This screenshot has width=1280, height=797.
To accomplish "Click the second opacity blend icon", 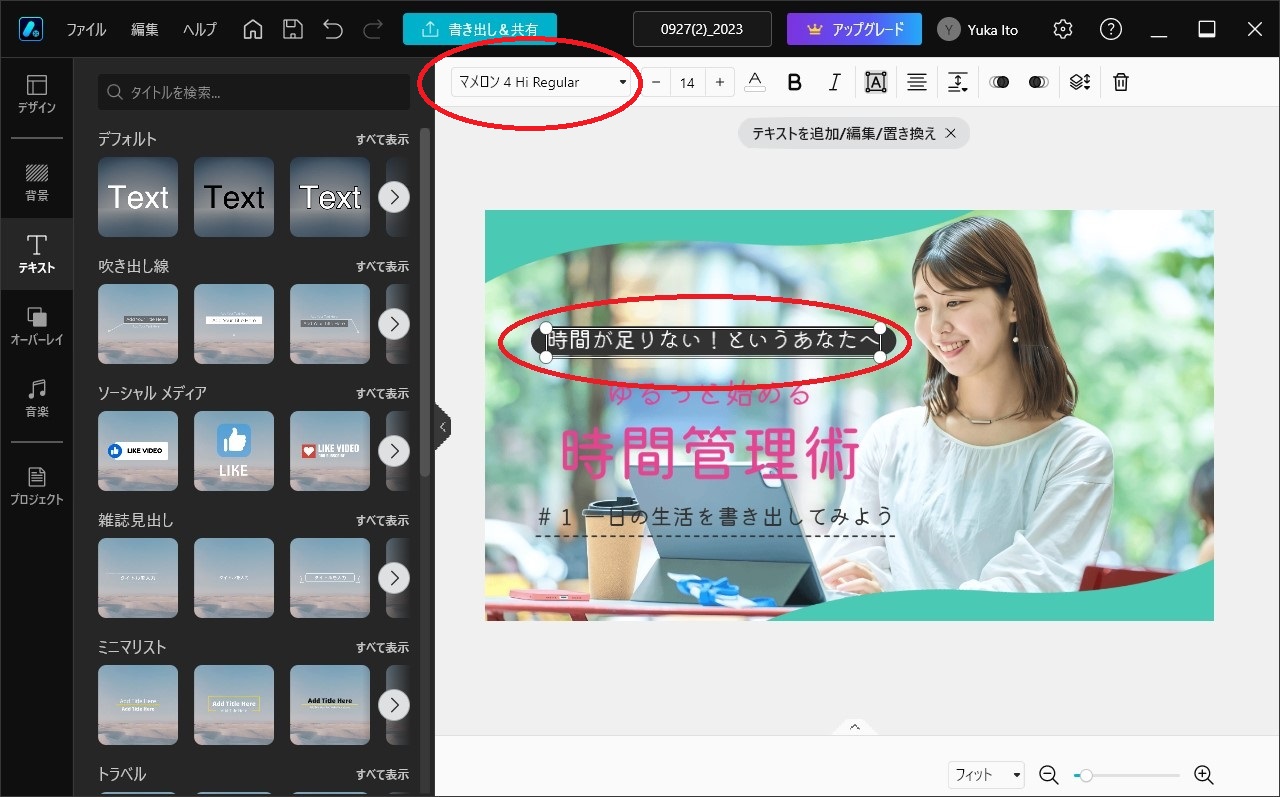I will [1039, 82].
